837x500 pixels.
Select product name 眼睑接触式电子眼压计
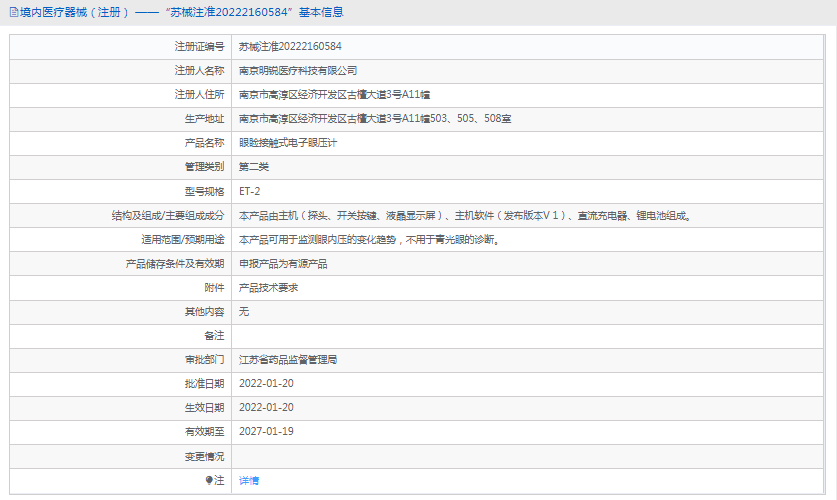coord(288,142)
